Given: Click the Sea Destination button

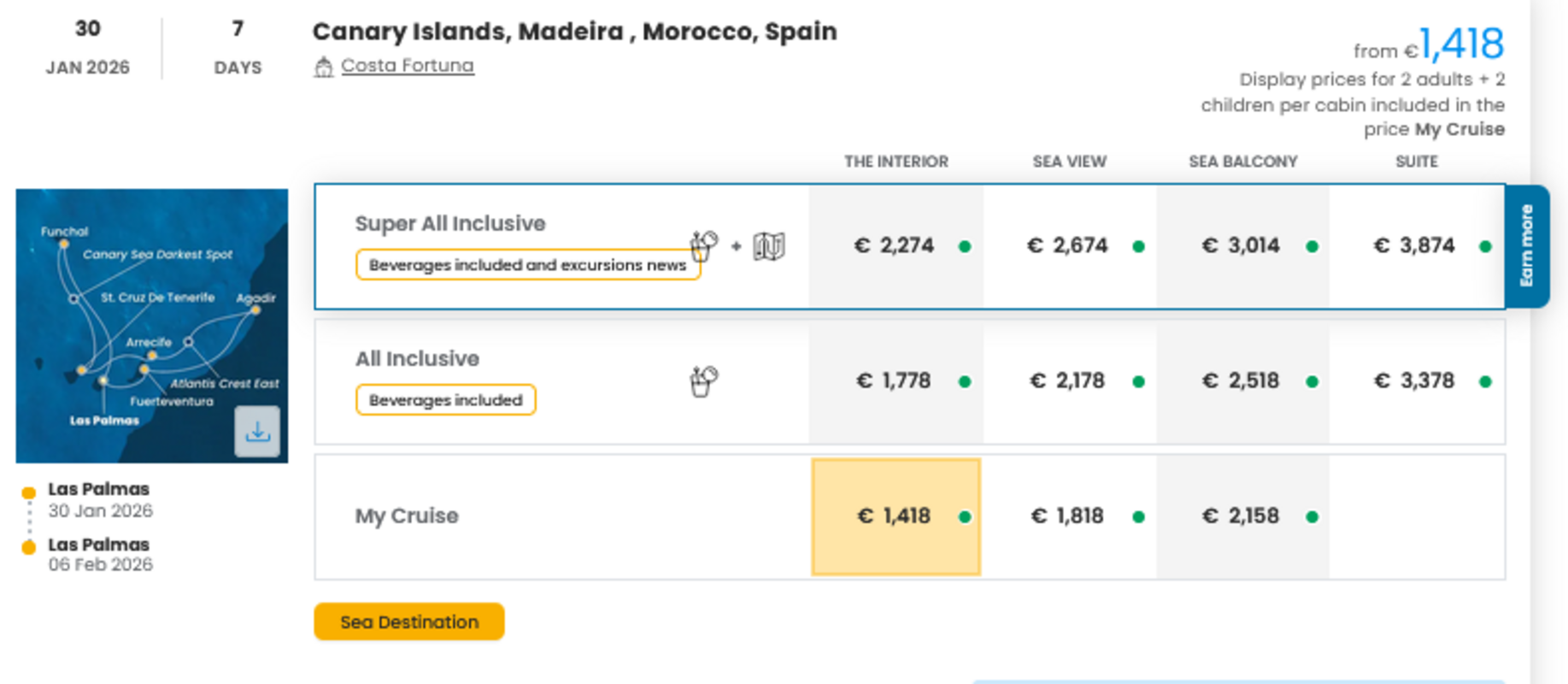Looking at the screenshot, I should coord(408,622).
